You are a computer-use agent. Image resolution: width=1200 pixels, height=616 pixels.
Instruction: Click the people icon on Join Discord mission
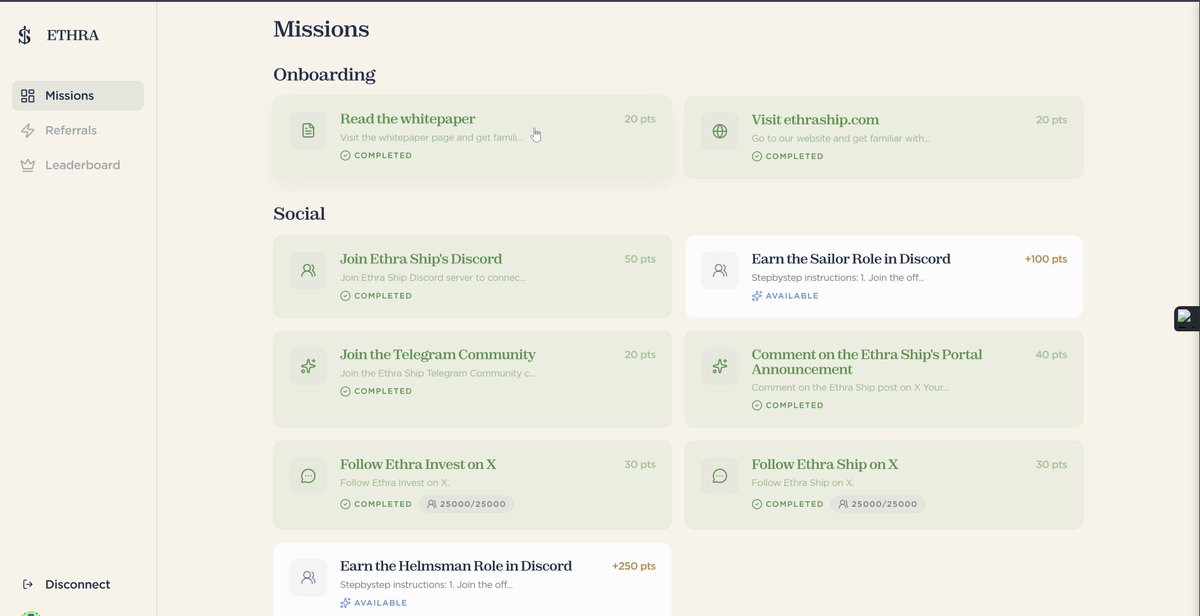tap(308, 270)
